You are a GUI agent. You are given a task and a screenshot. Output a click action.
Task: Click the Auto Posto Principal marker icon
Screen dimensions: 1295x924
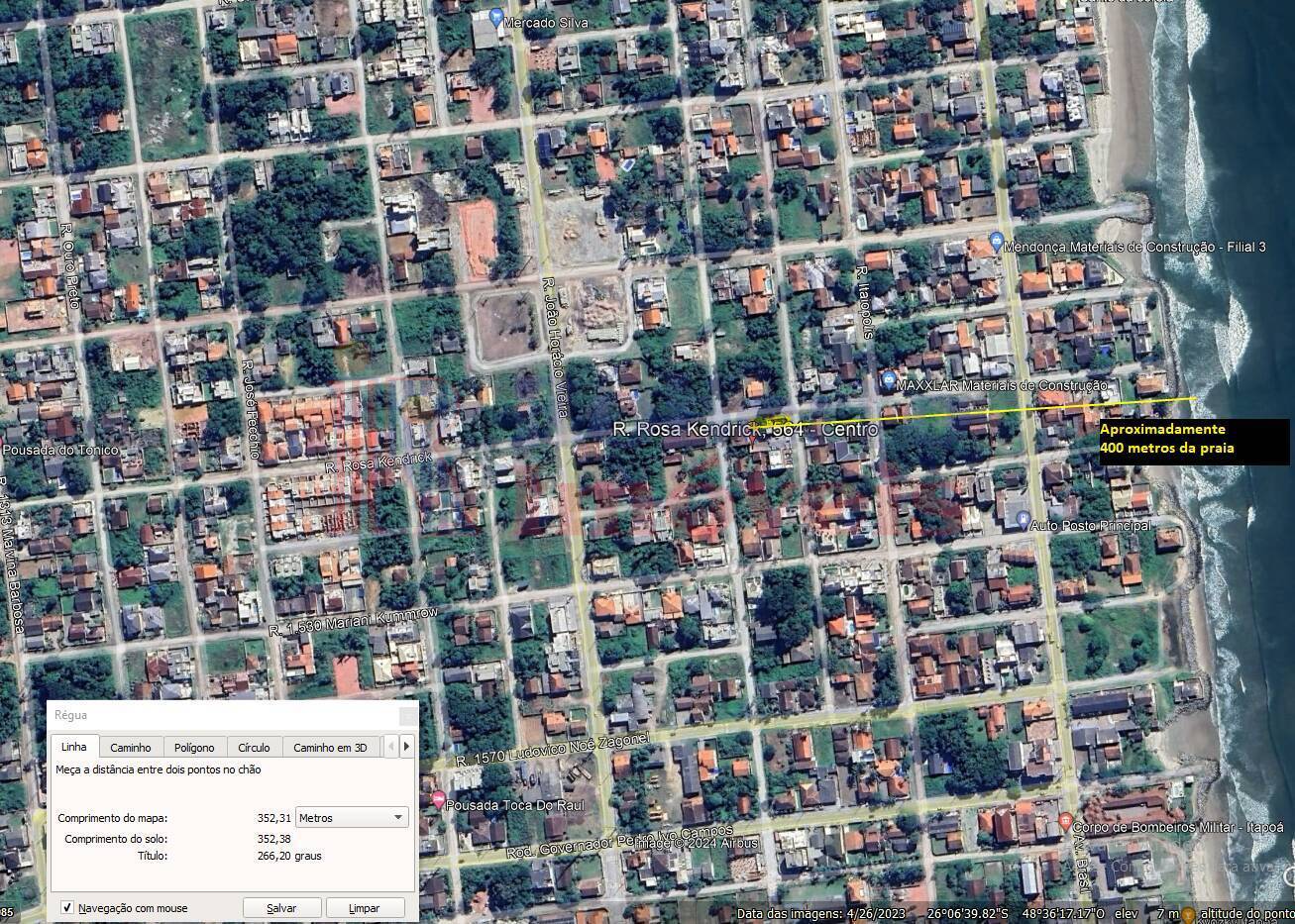click(x=1023, y=521)
